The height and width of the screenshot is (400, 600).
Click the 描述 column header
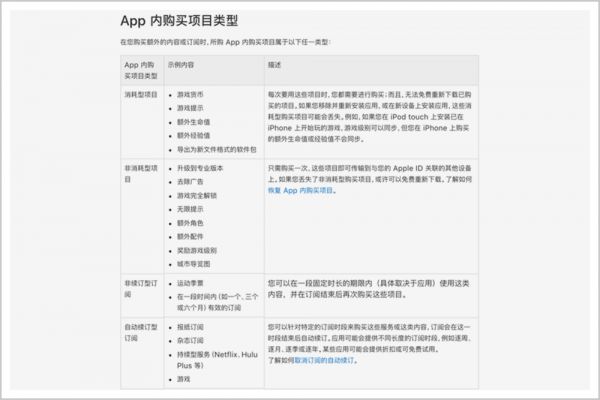tap(274, 64)
